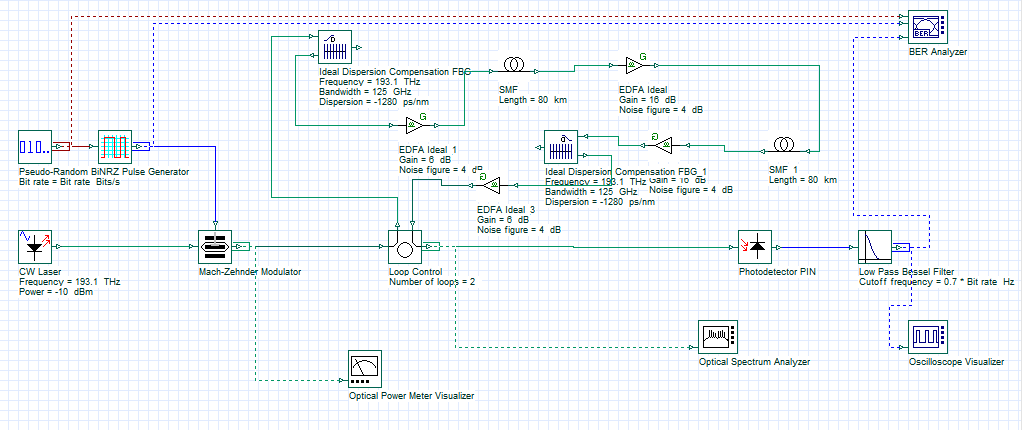Viewport: 1023px width, 430px height.
Task: Click the NRZ Pulse Generator output port
Action: (142, 147)
